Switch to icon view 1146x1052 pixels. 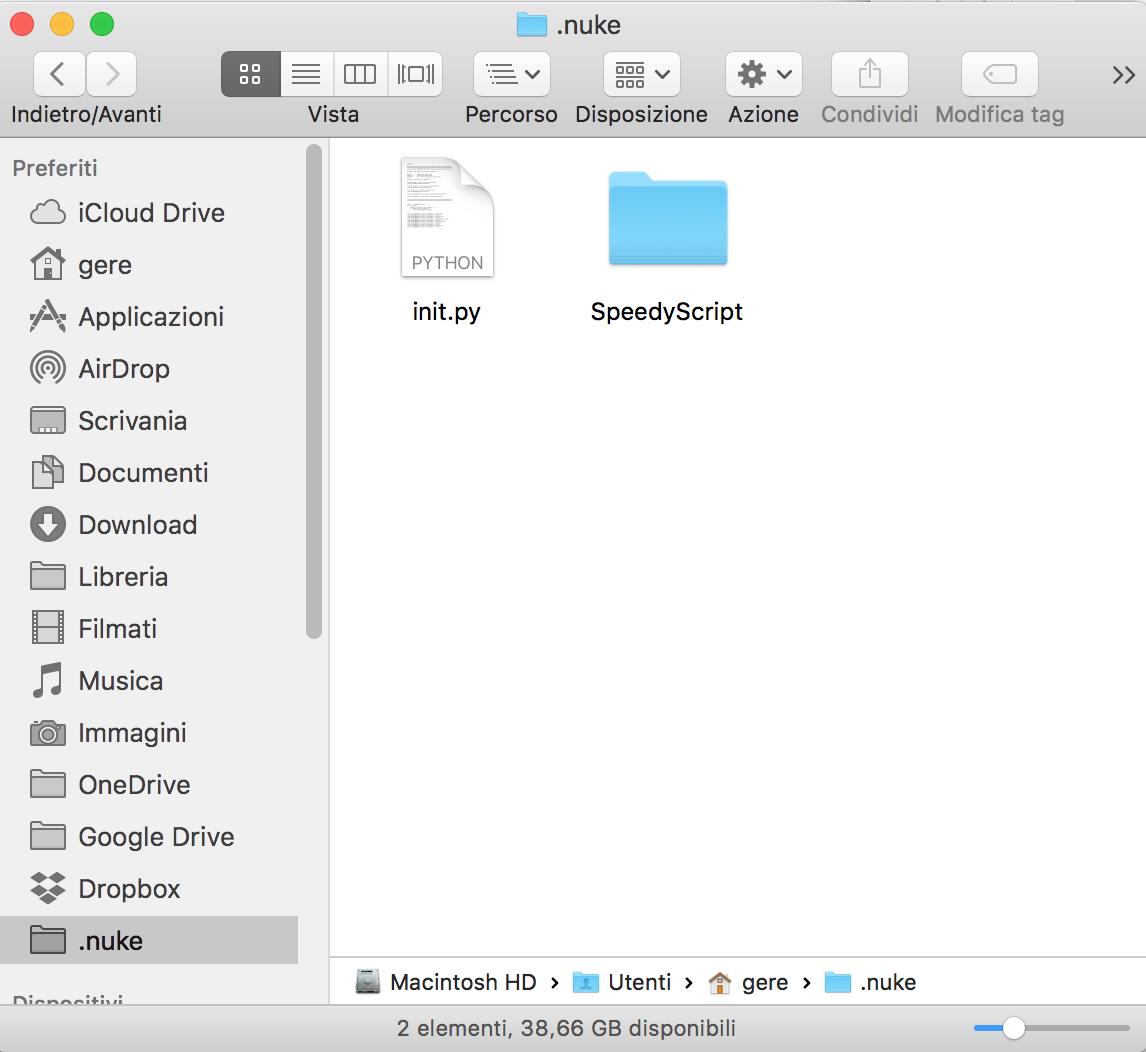pyautogui.click(x=251, y=74)
